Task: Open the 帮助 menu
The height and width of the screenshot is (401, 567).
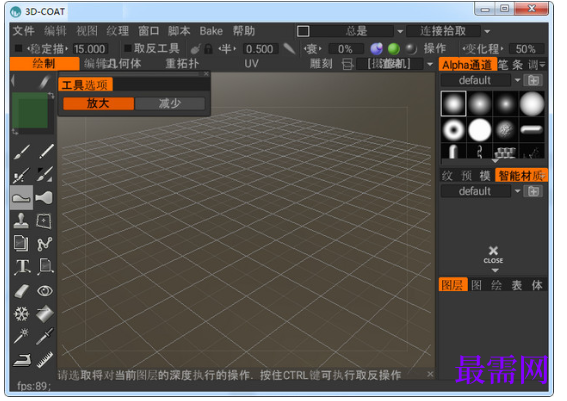Action: pyautogui.click(x=244, y=31)
